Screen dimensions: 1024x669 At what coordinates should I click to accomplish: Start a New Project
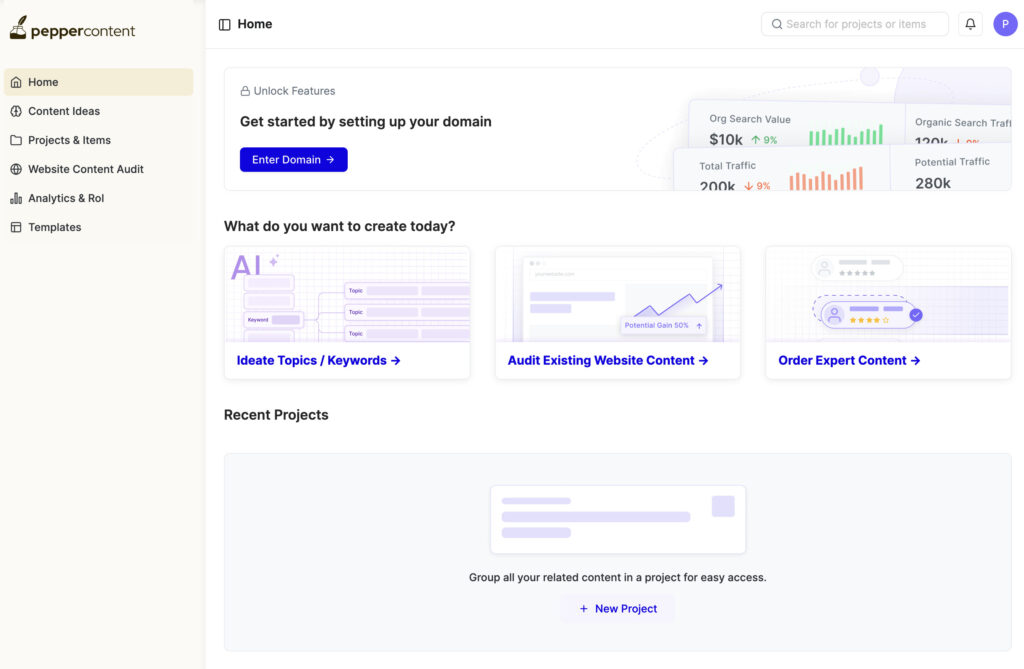[x=617, y=608]
